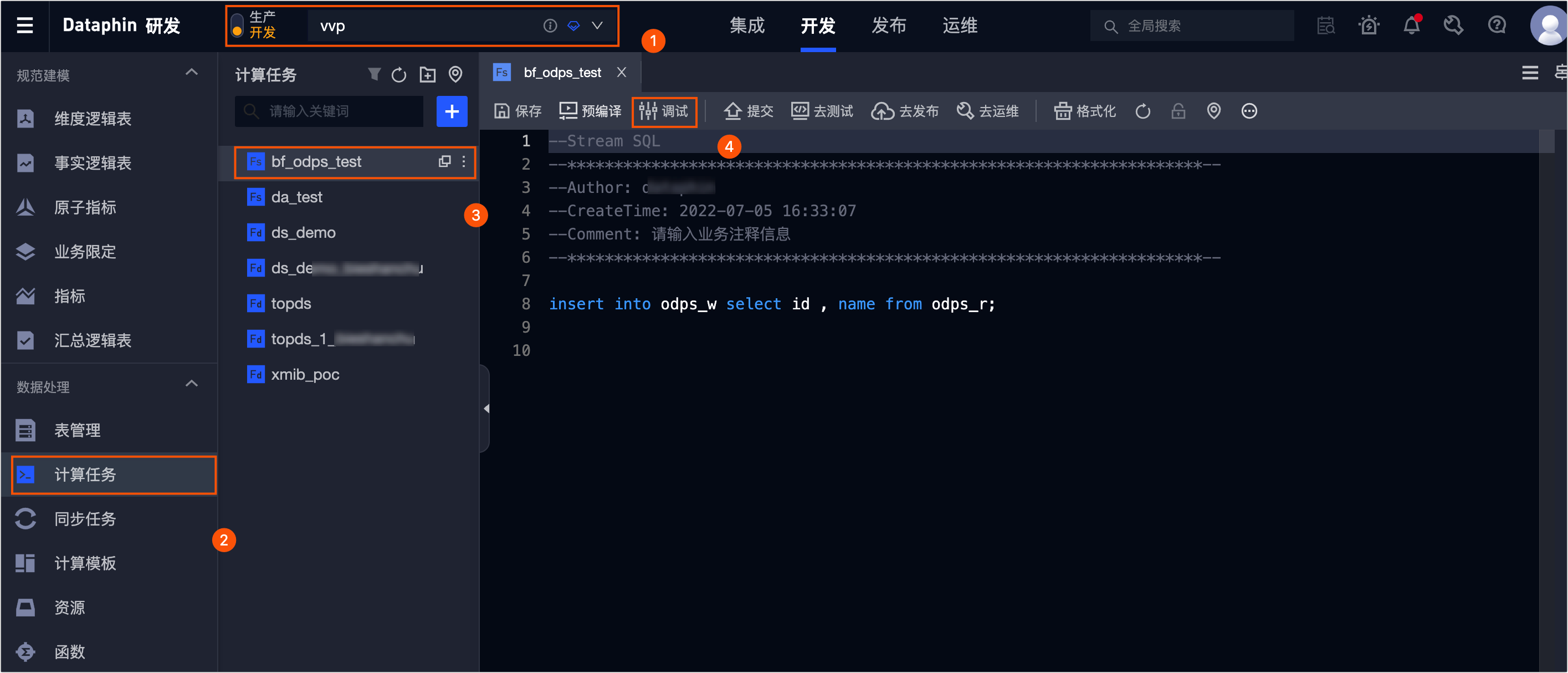This screenshot has height=673, width=1568.
Task: Click the locate icon in tasks panel header
Action: click(455, 74)
